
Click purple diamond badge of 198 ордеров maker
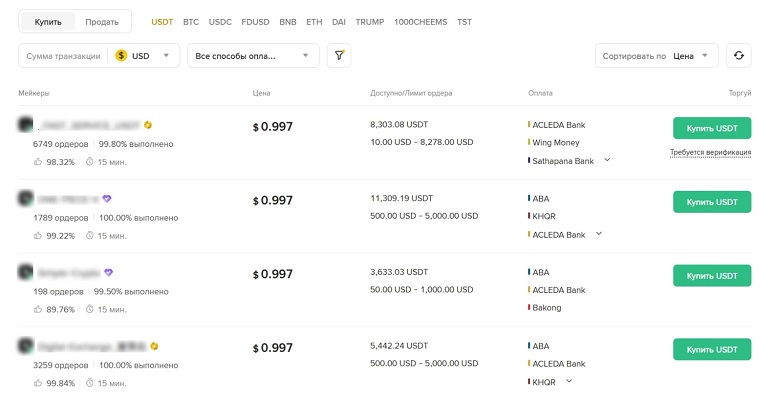[x=109, y=272]
